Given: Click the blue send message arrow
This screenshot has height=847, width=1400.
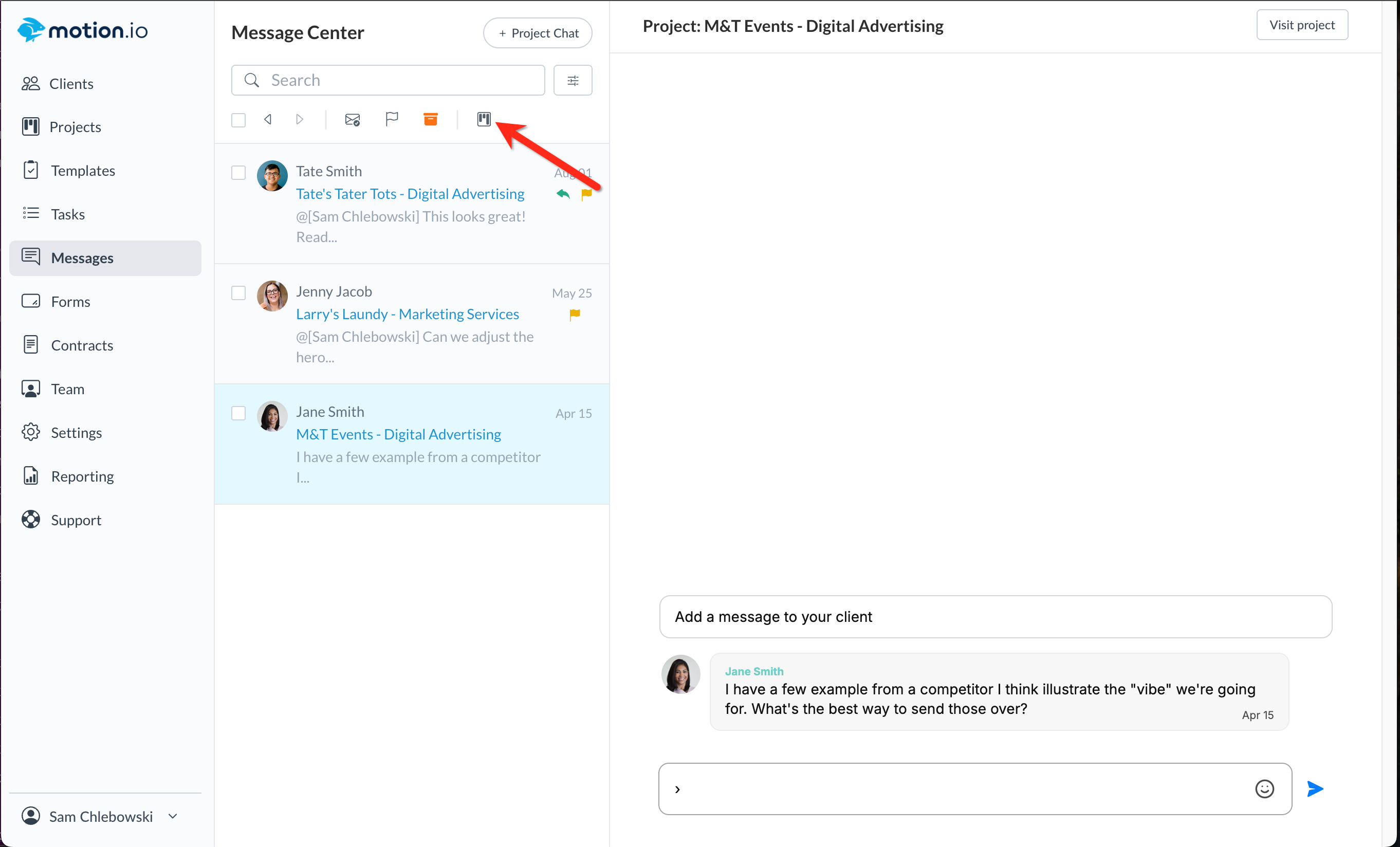Looking at the screenshot, I should click(x=1315, y=788).
